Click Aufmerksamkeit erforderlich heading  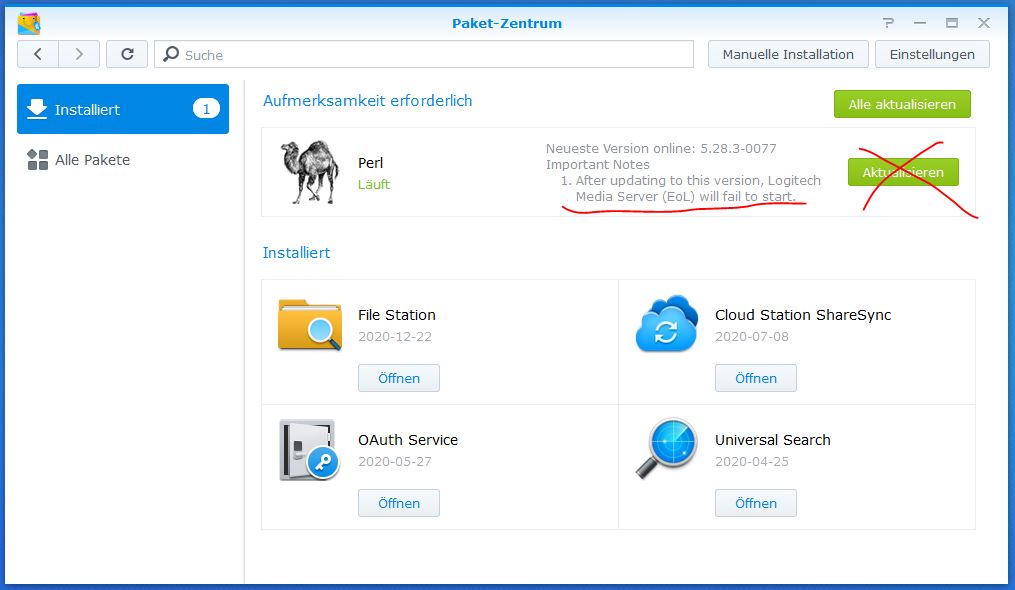tap(368, 100)
